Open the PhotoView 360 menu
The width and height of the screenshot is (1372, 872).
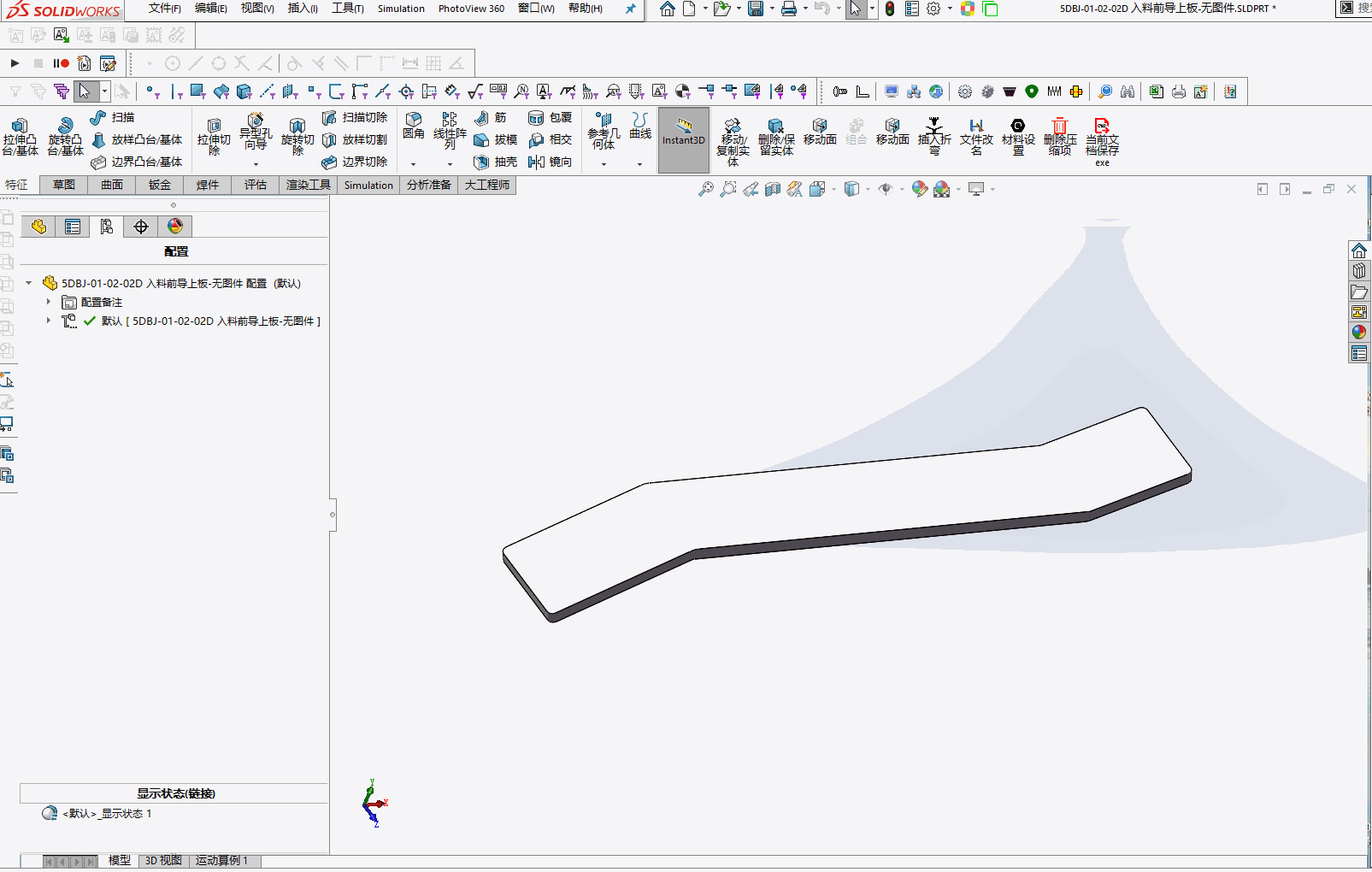[471, 9]
